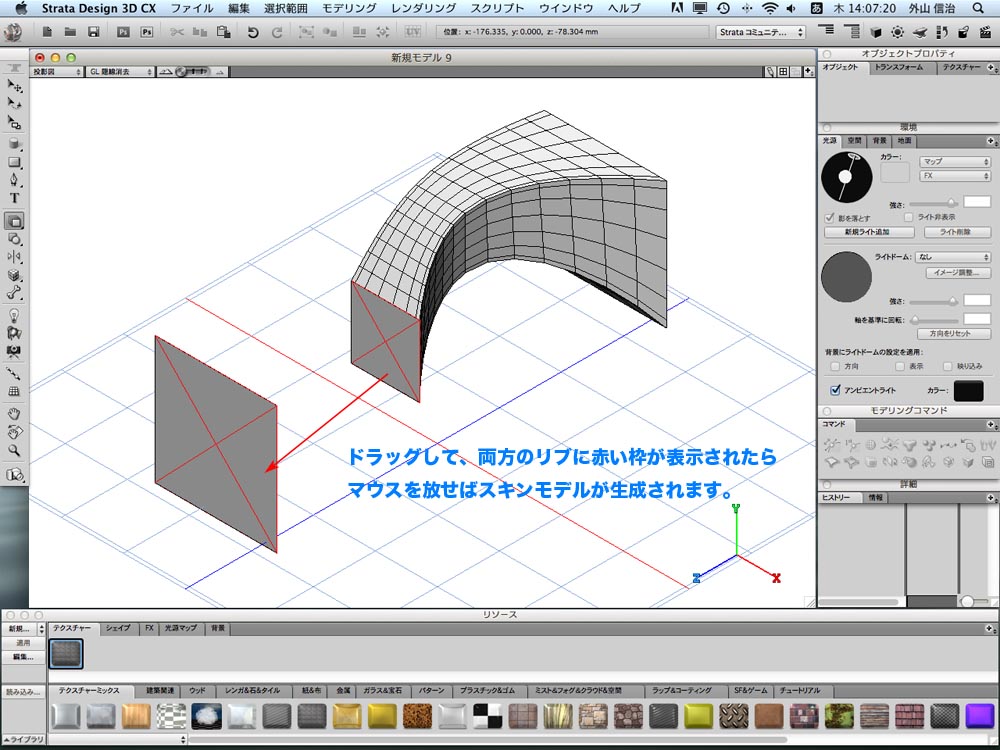Click the 新規ライト追加 button
Screen dimensions: 1000x750
867,232
